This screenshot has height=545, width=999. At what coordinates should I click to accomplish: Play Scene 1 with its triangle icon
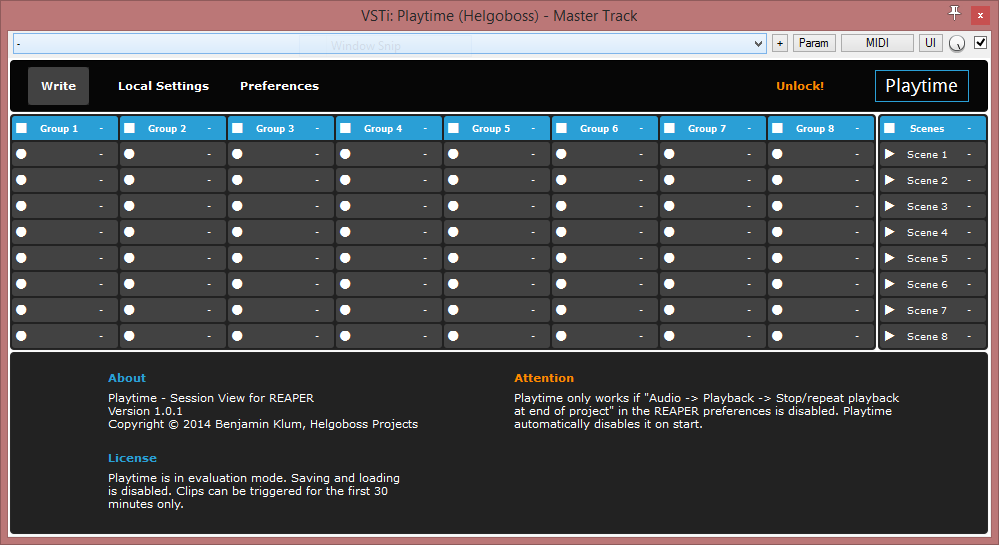[x=889, y=154]
